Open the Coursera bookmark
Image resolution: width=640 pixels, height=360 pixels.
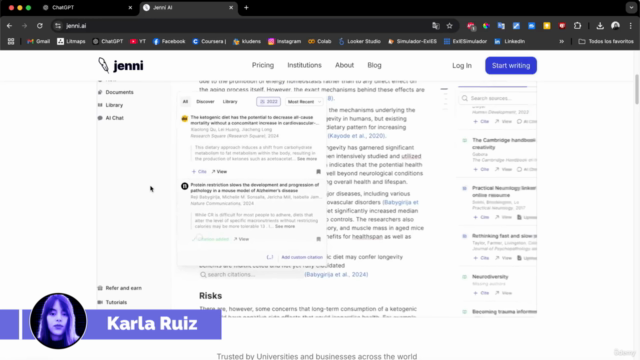click(x=209, y=41)
